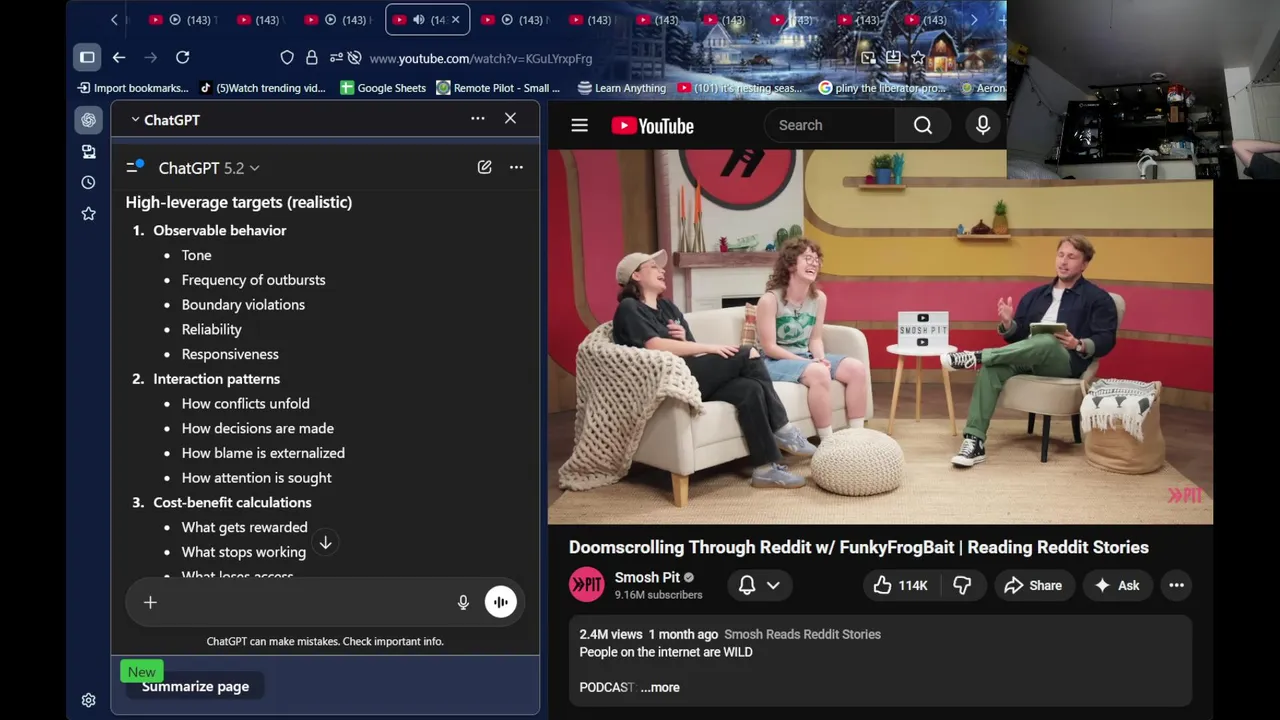Viewport: 1280px width, 720px height.
Task: Click the video player to pause
Action: click(x=880, y=337)
